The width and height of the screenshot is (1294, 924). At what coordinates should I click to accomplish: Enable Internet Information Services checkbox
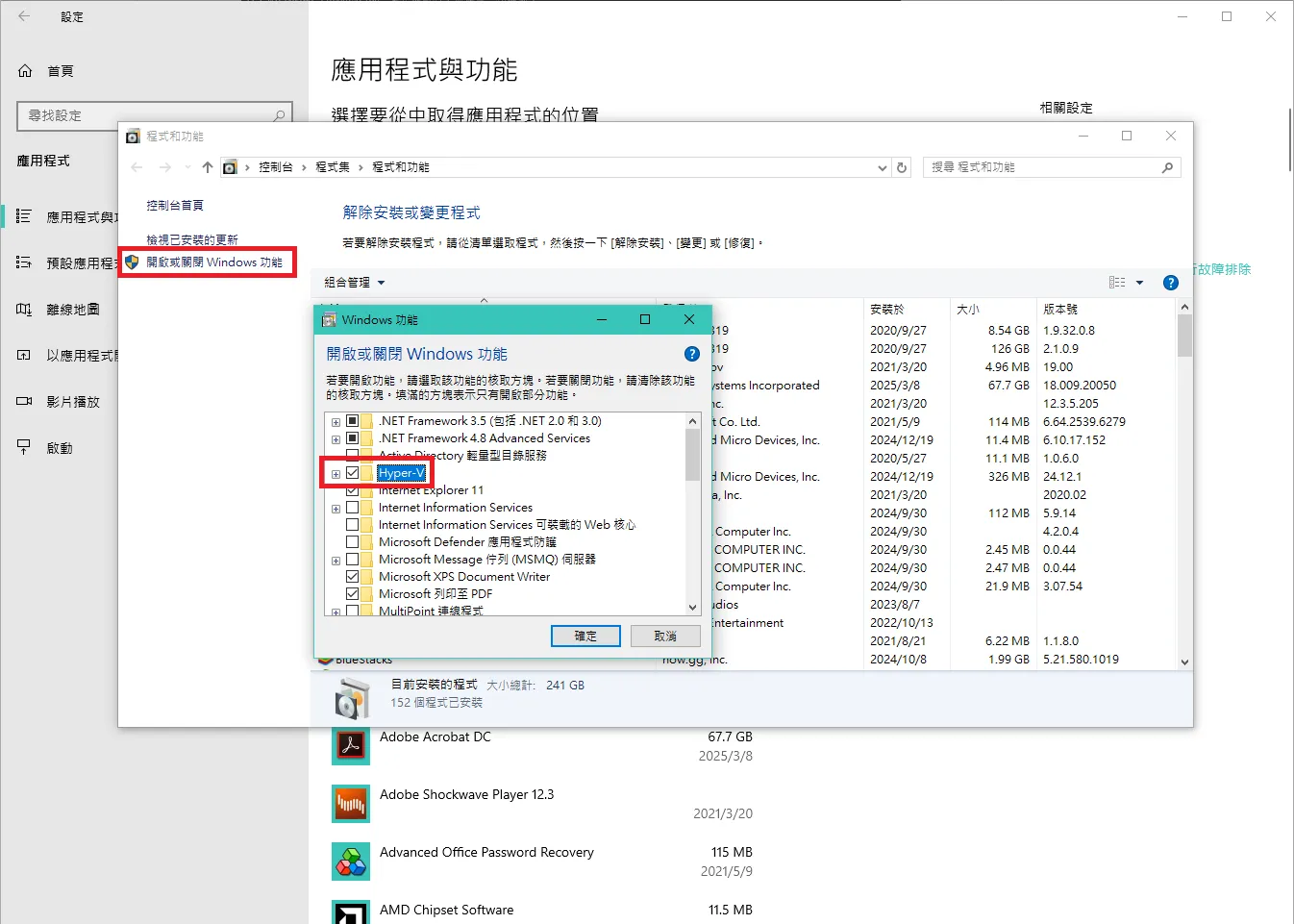pyautogui.click(x=353, y=508)
